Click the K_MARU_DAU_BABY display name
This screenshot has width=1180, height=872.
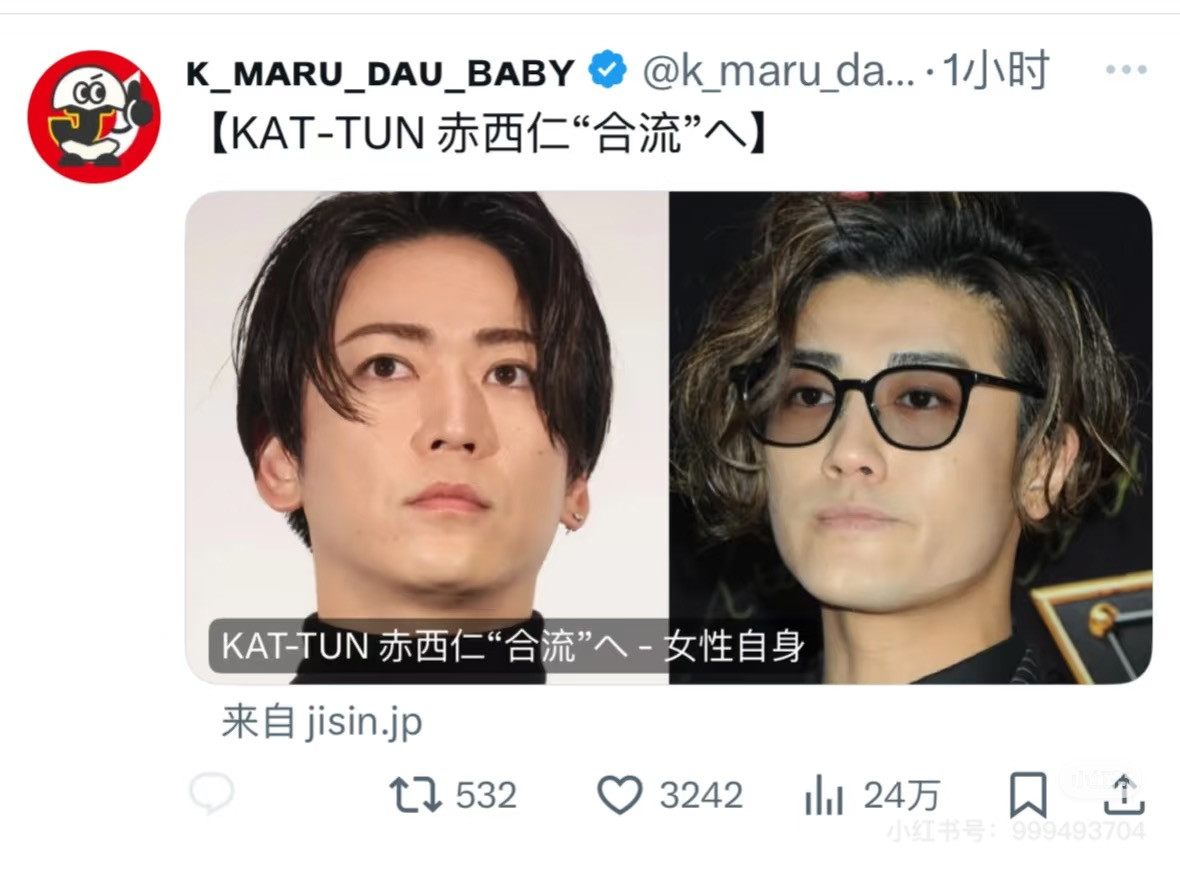(380, 73)
